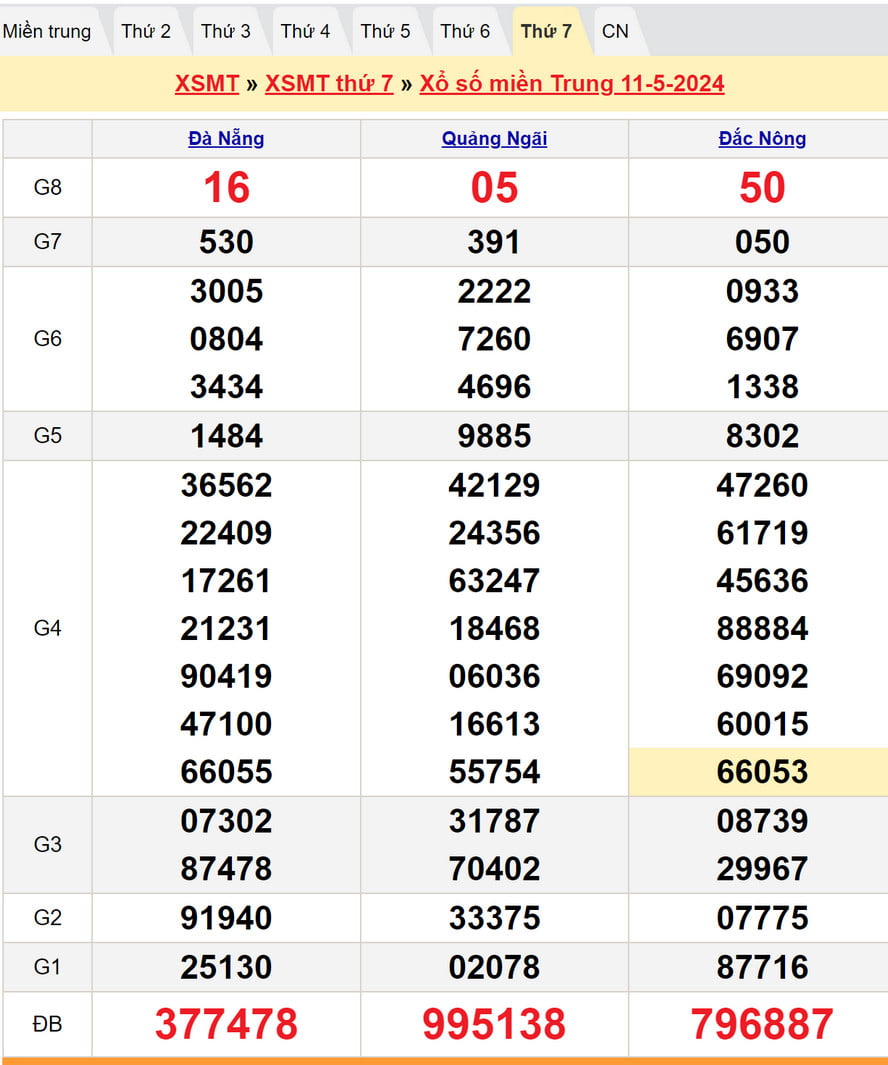Screen dimensions: 888x1065
Task: Select Đắc Nông special prize 796887
Action: pyautogui.click(x=762, y=1024)
